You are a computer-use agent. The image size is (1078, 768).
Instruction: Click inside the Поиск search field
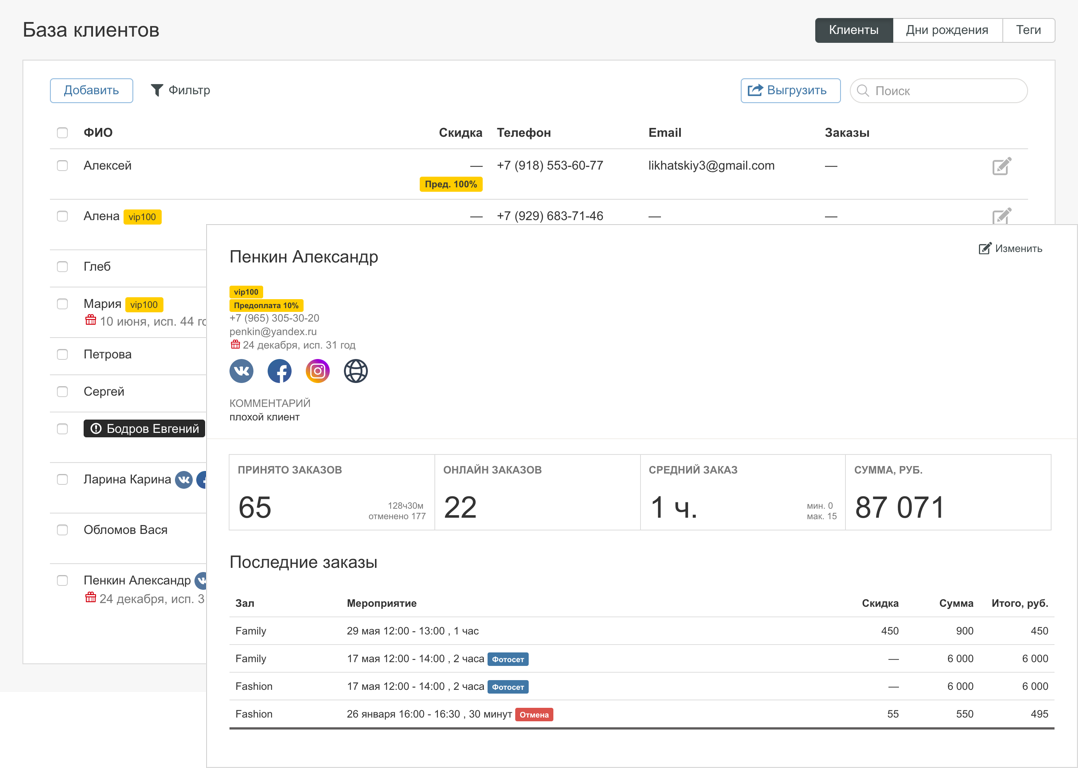click(940, 90)
